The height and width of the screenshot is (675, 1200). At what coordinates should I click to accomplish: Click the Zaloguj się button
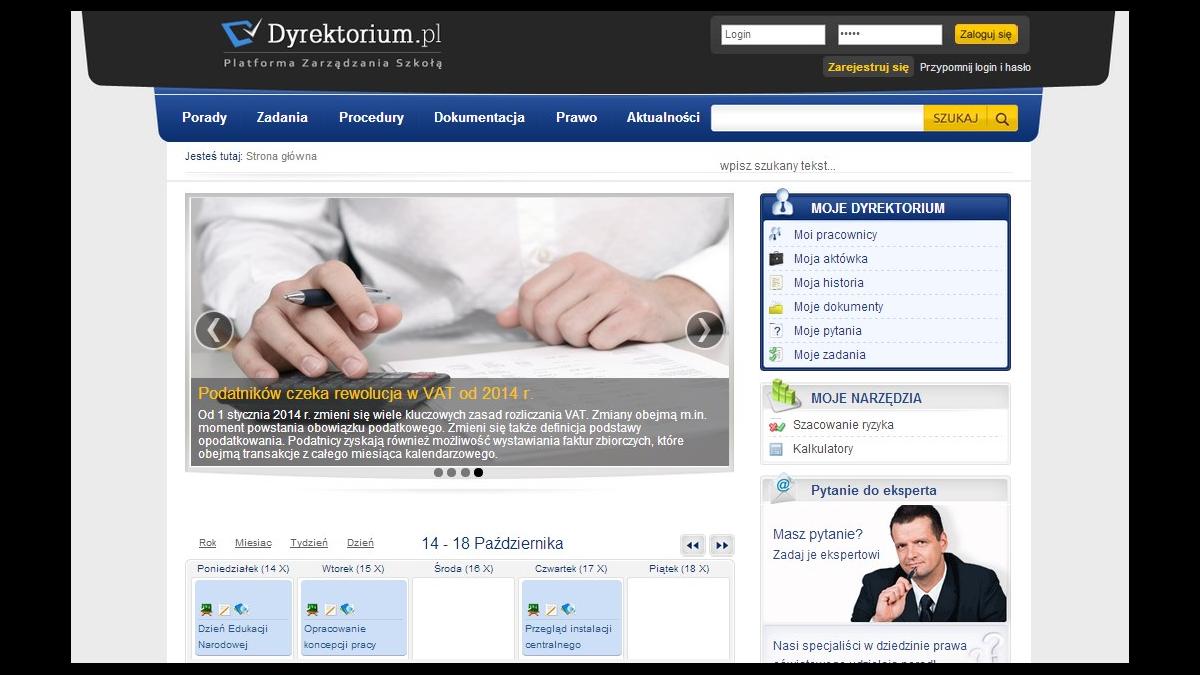[986, 34]
